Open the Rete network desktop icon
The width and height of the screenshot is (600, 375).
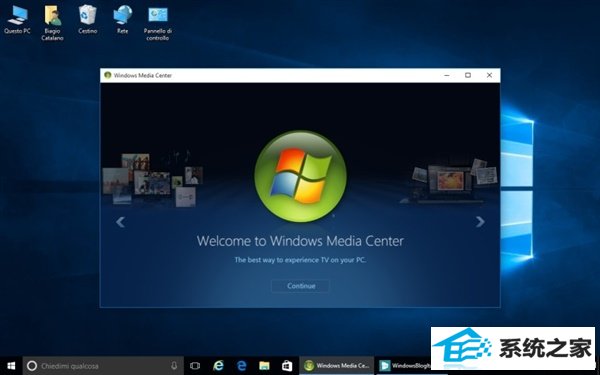[x=122, y=20]
